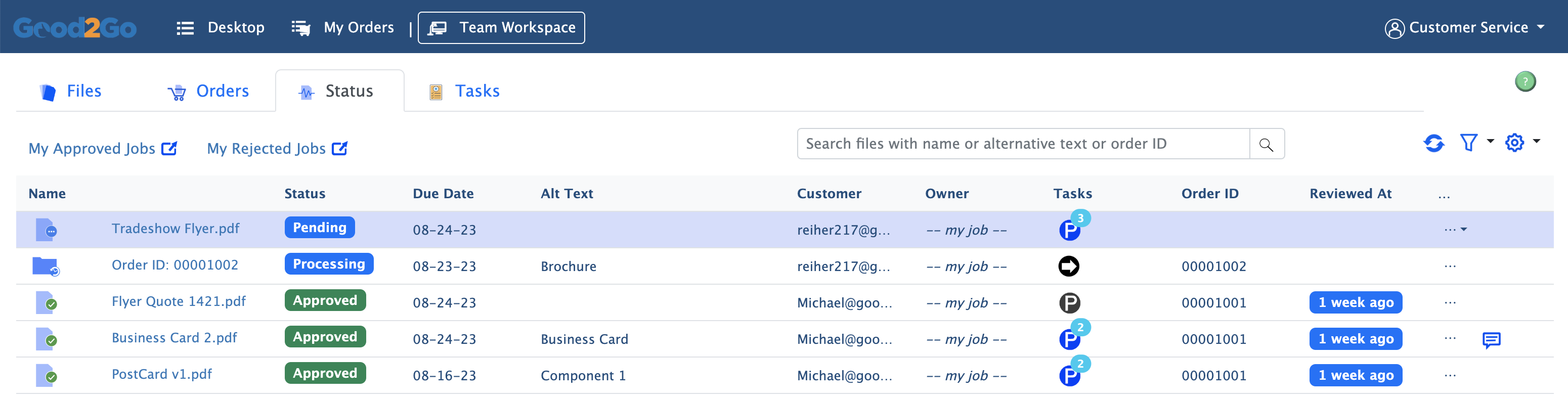Open more options for Order 00001002 row

(x=1450, y=266)
